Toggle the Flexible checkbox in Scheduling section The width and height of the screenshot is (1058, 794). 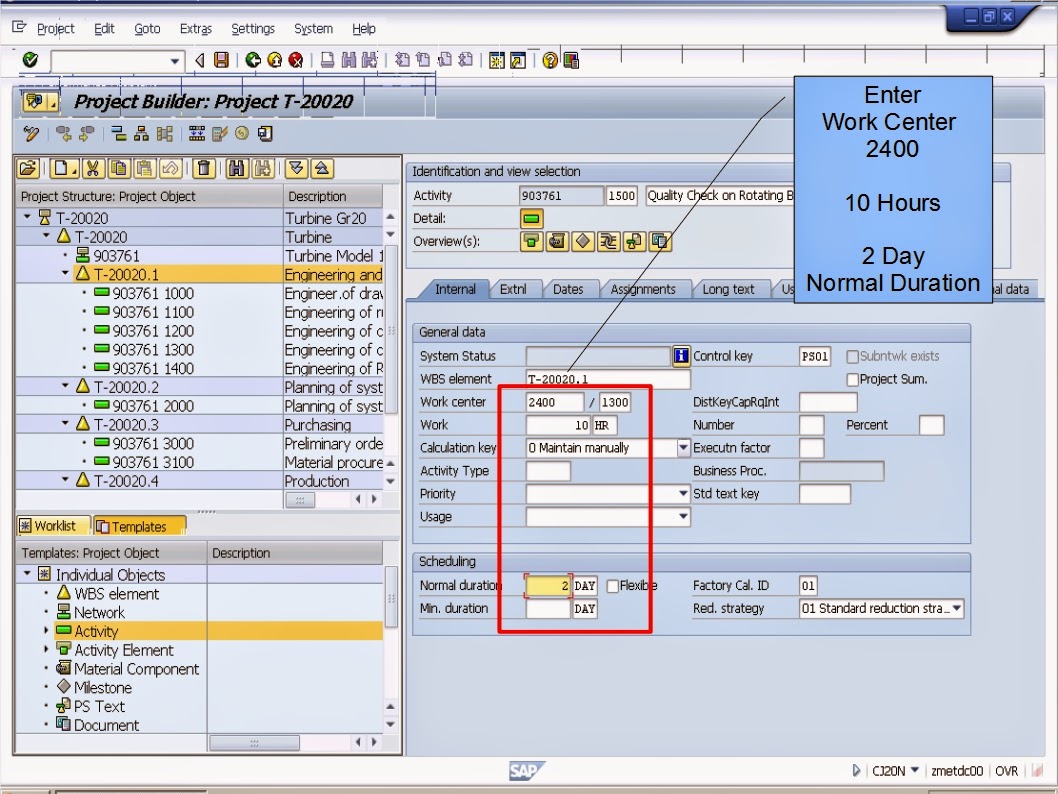(613, 585)
